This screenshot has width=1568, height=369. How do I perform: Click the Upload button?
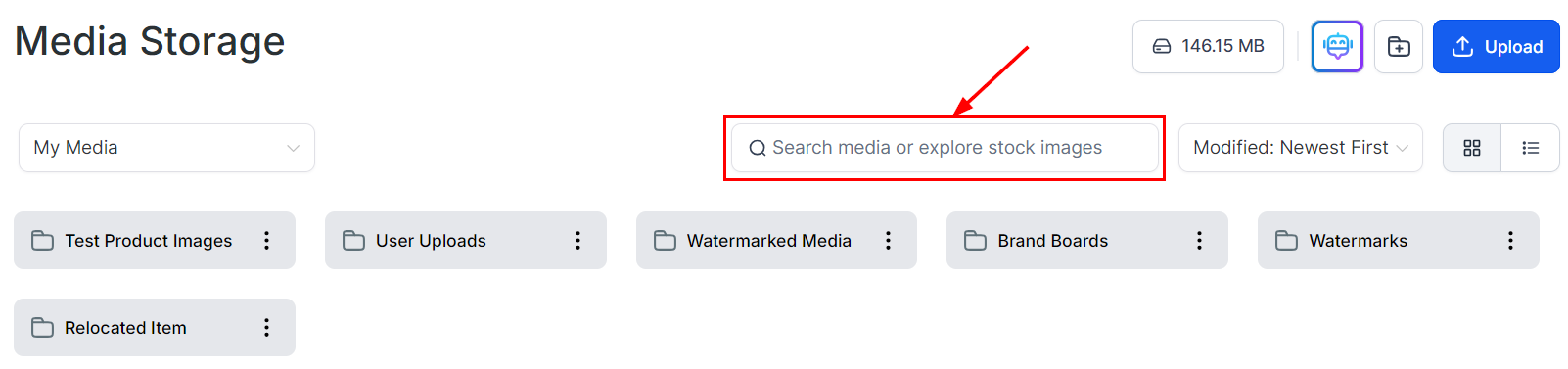[x=1496, y=46]
